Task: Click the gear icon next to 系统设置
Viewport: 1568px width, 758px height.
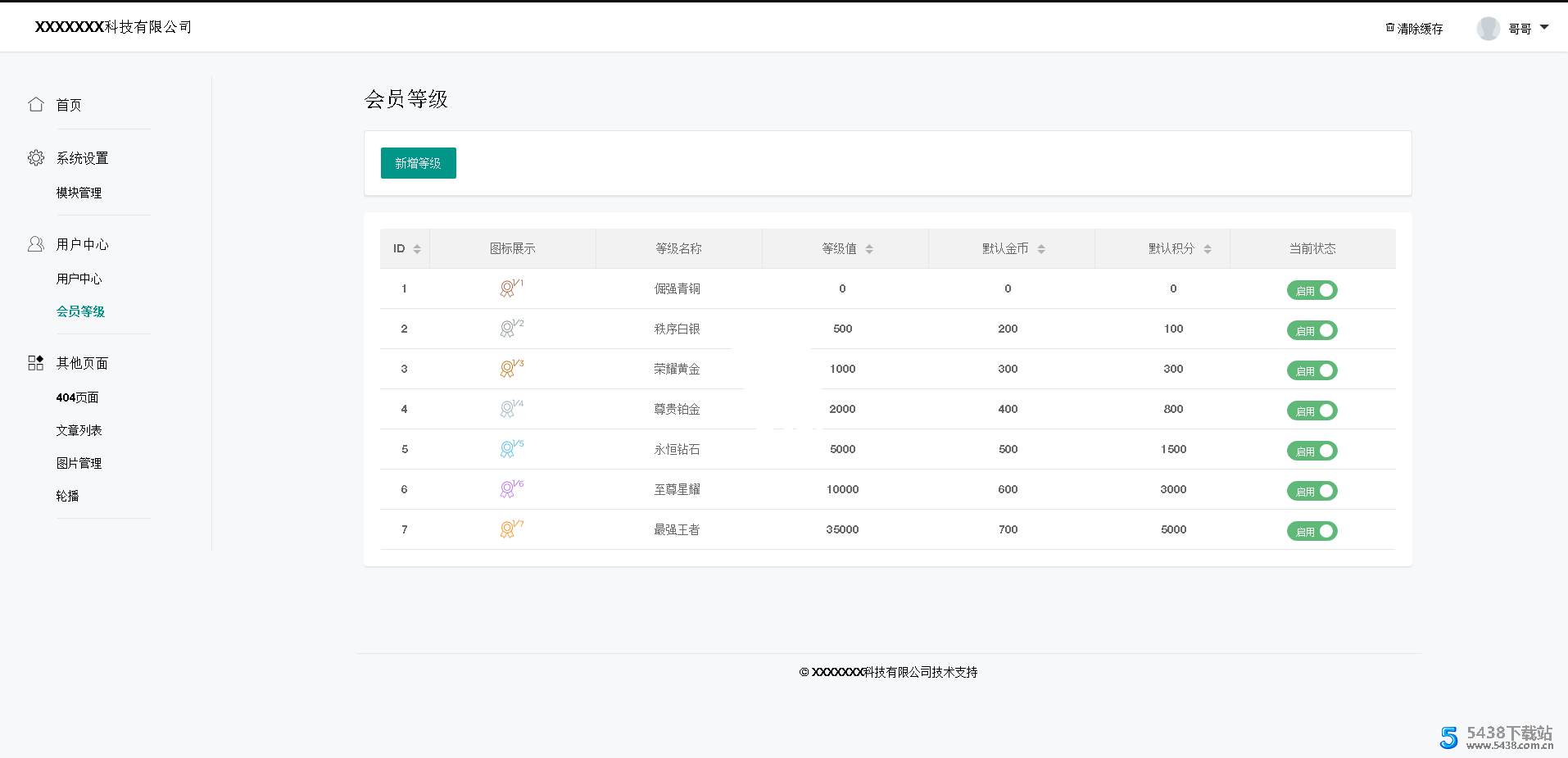Action: 35,157
